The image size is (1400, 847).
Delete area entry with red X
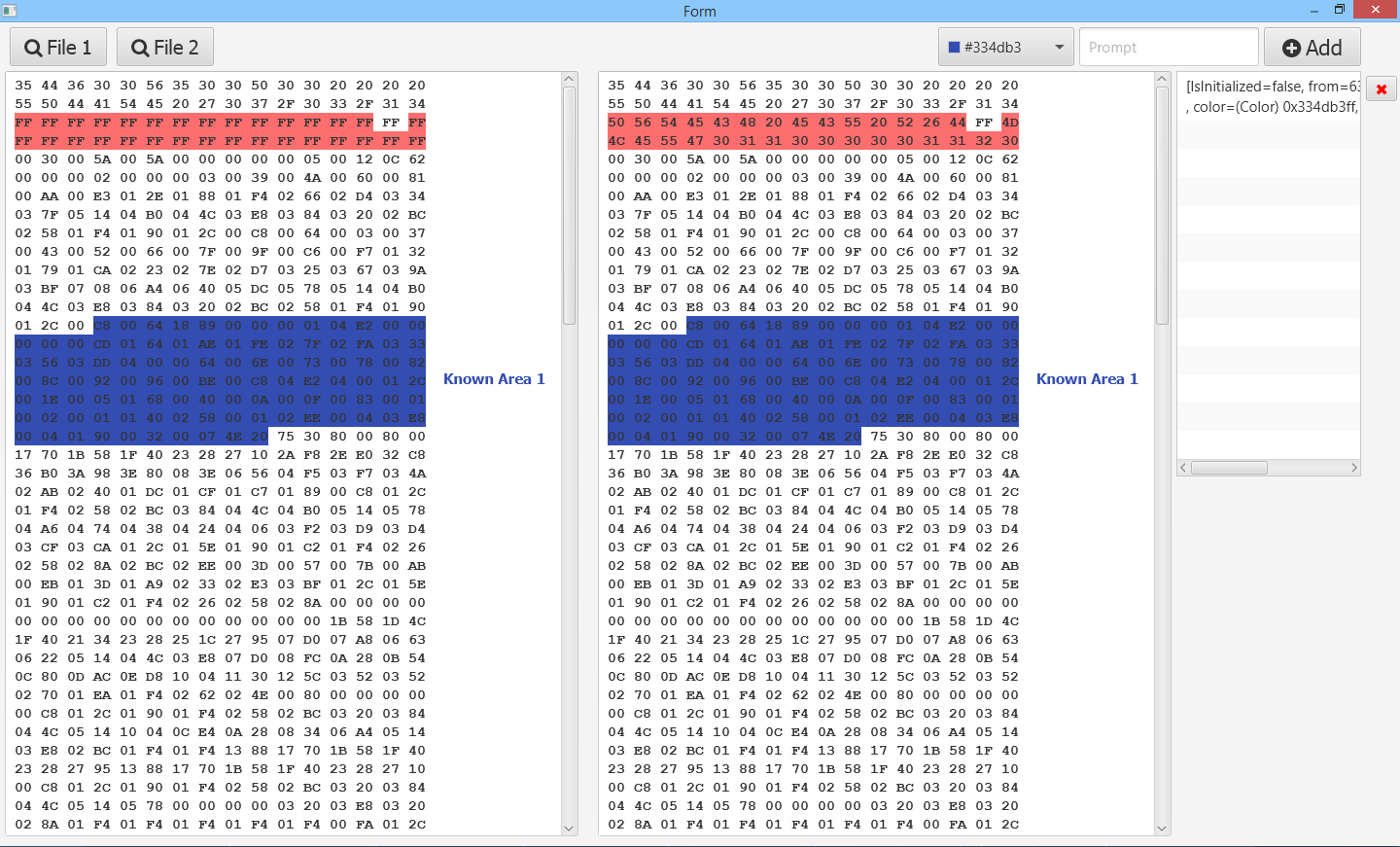(x=1381, y=89)
